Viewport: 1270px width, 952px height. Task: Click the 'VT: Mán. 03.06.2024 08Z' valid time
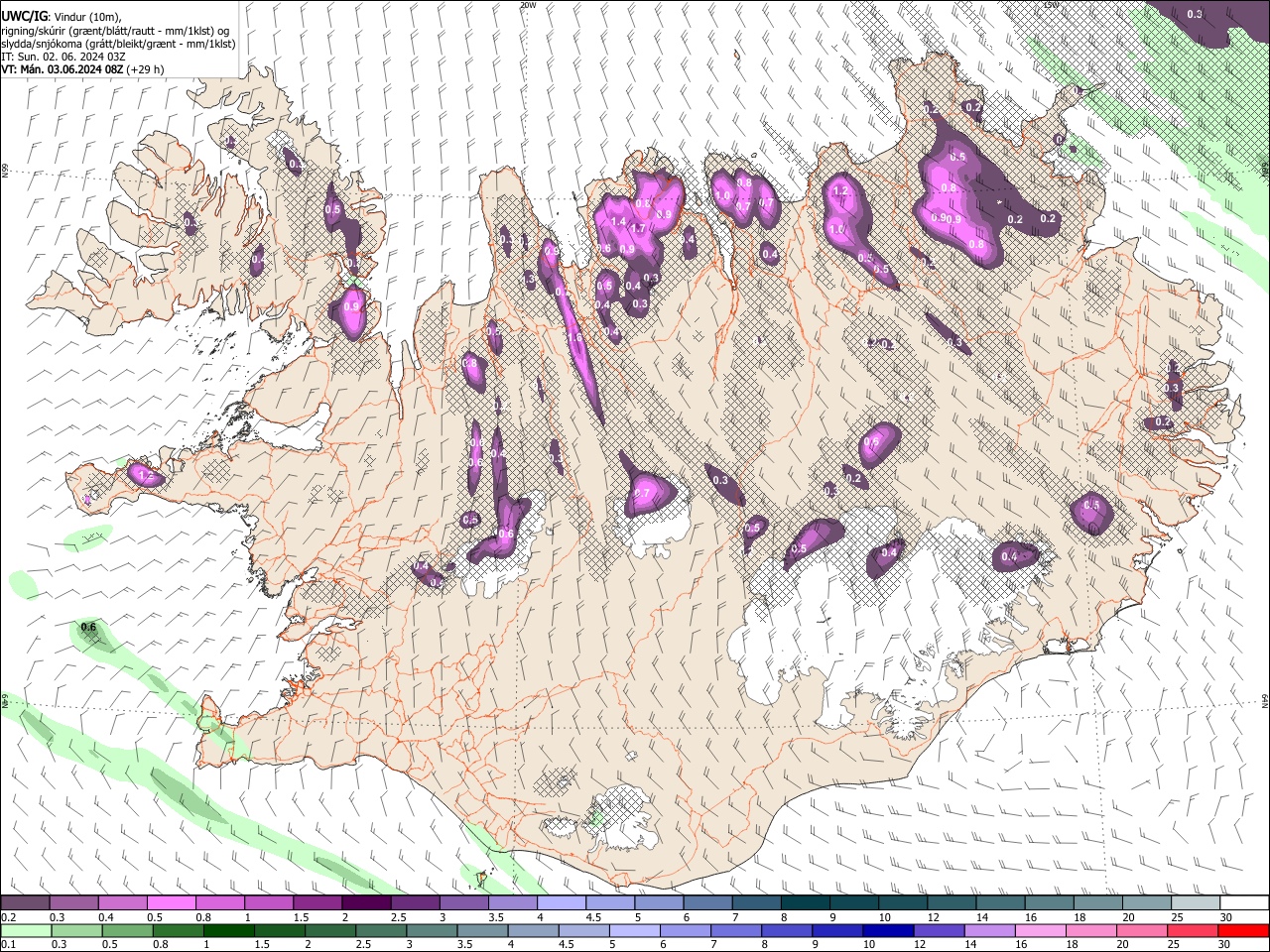click(x=63, y=69)
